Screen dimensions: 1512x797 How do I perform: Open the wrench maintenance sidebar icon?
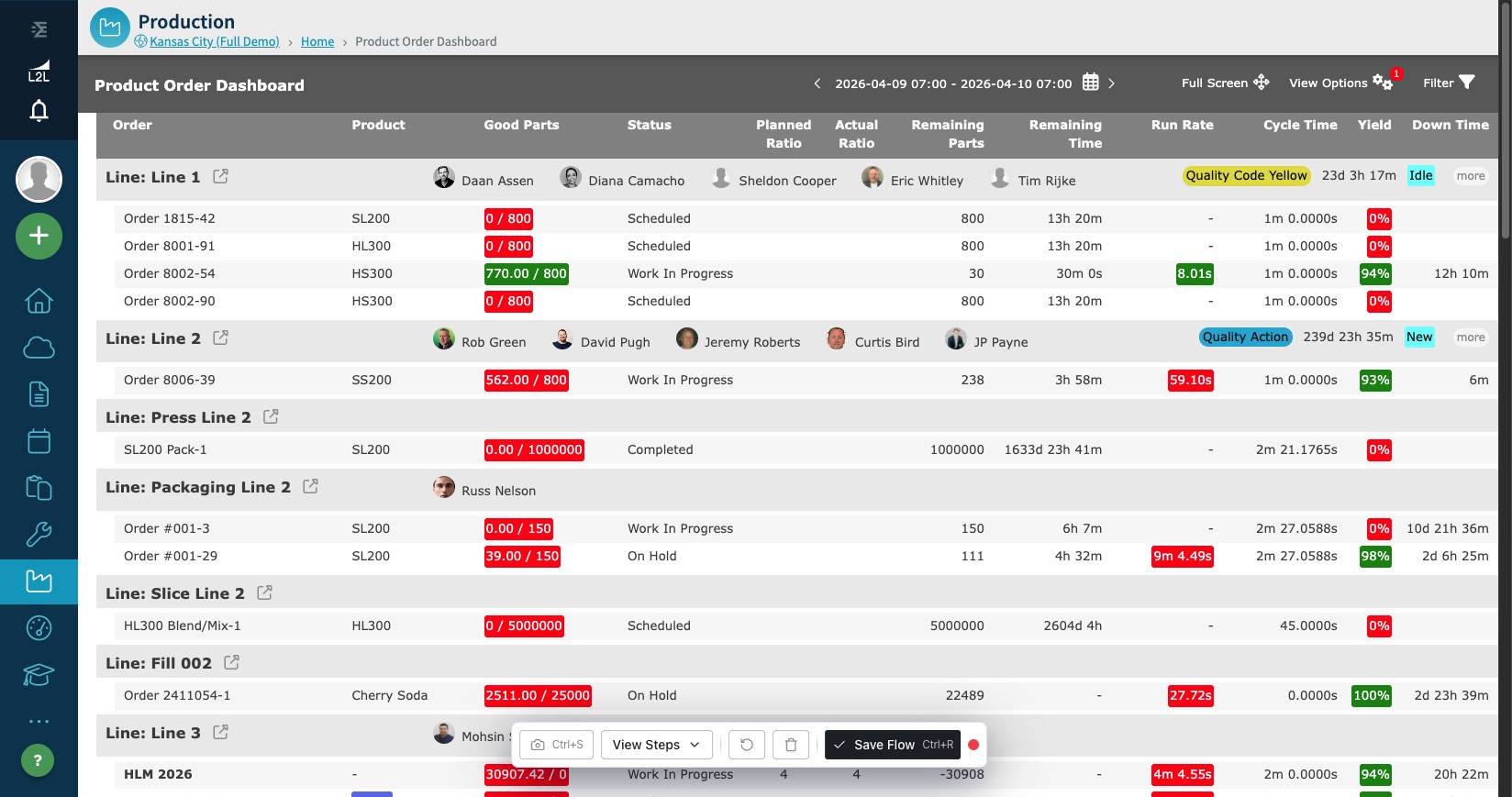(x=39, y=535)
